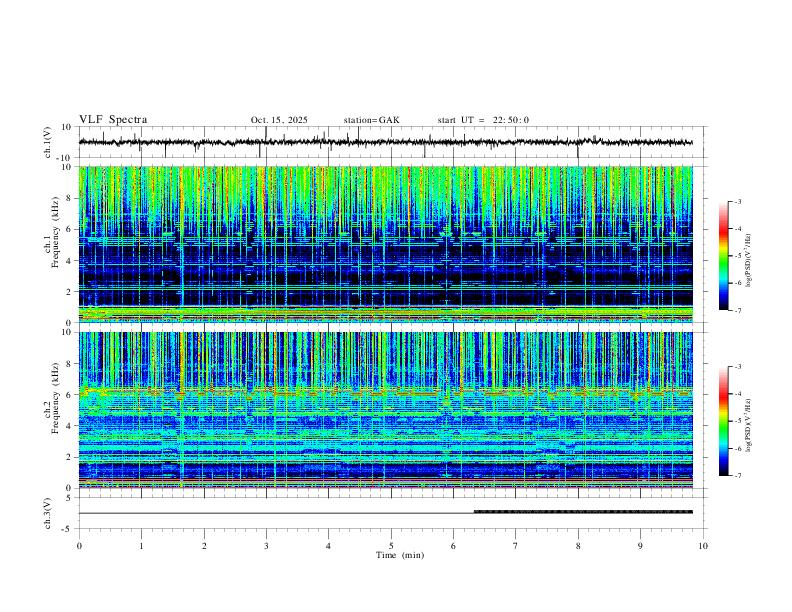792x612 pixels.
Task: Click the '2' kHz tick of ch.2 spectrogram
Action: 70,457
